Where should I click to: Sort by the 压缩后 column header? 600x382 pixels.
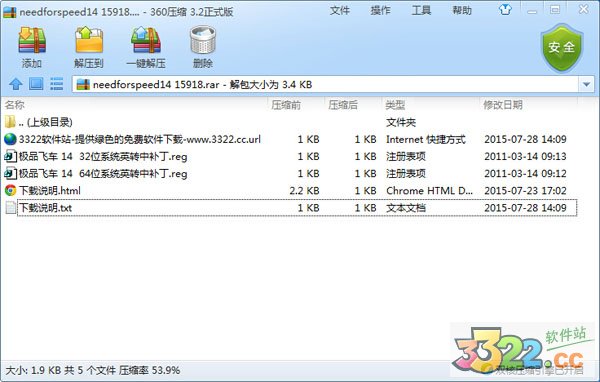(343, 105)
